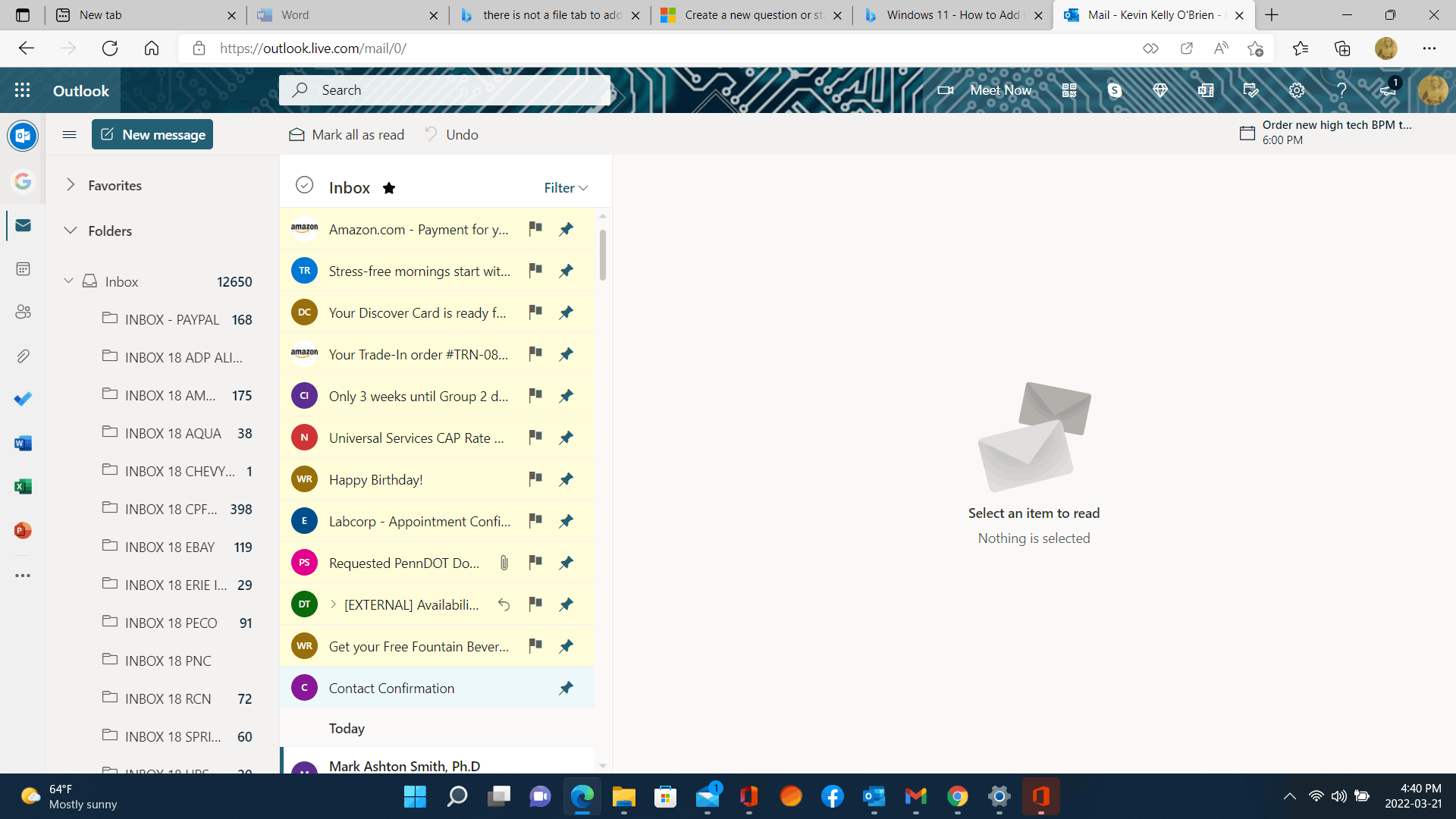Open the Filter dropdown

point(566,187)
